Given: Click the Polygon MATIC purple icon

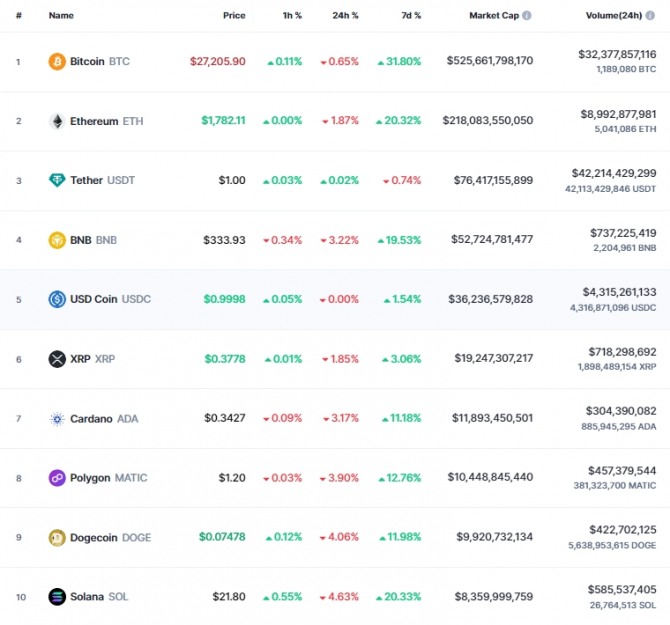Looking at the screenshot, I should click(x=57, y=478).
